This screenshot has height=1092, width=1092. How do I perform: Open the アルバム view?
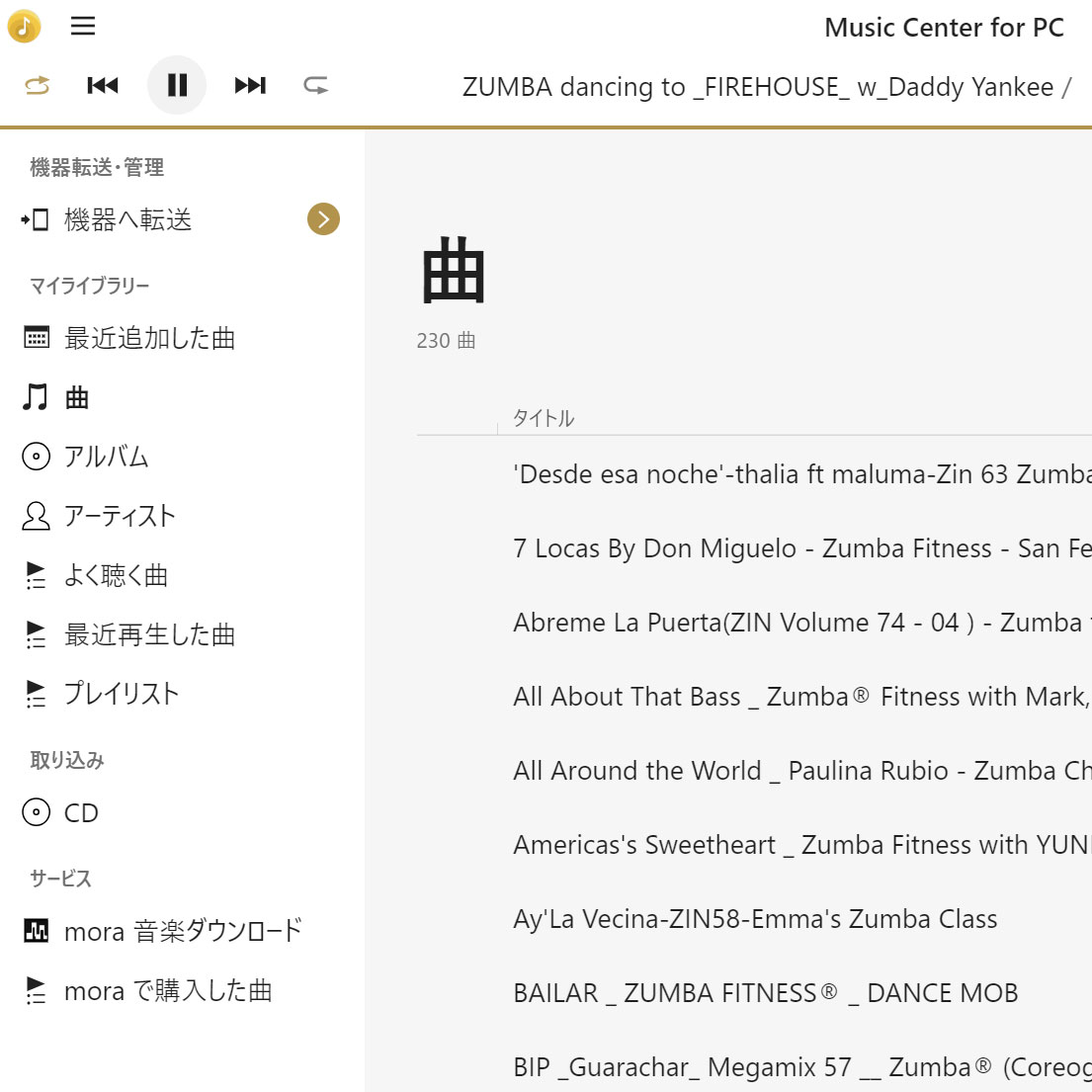pyautogui.click(x=106, y=457)
